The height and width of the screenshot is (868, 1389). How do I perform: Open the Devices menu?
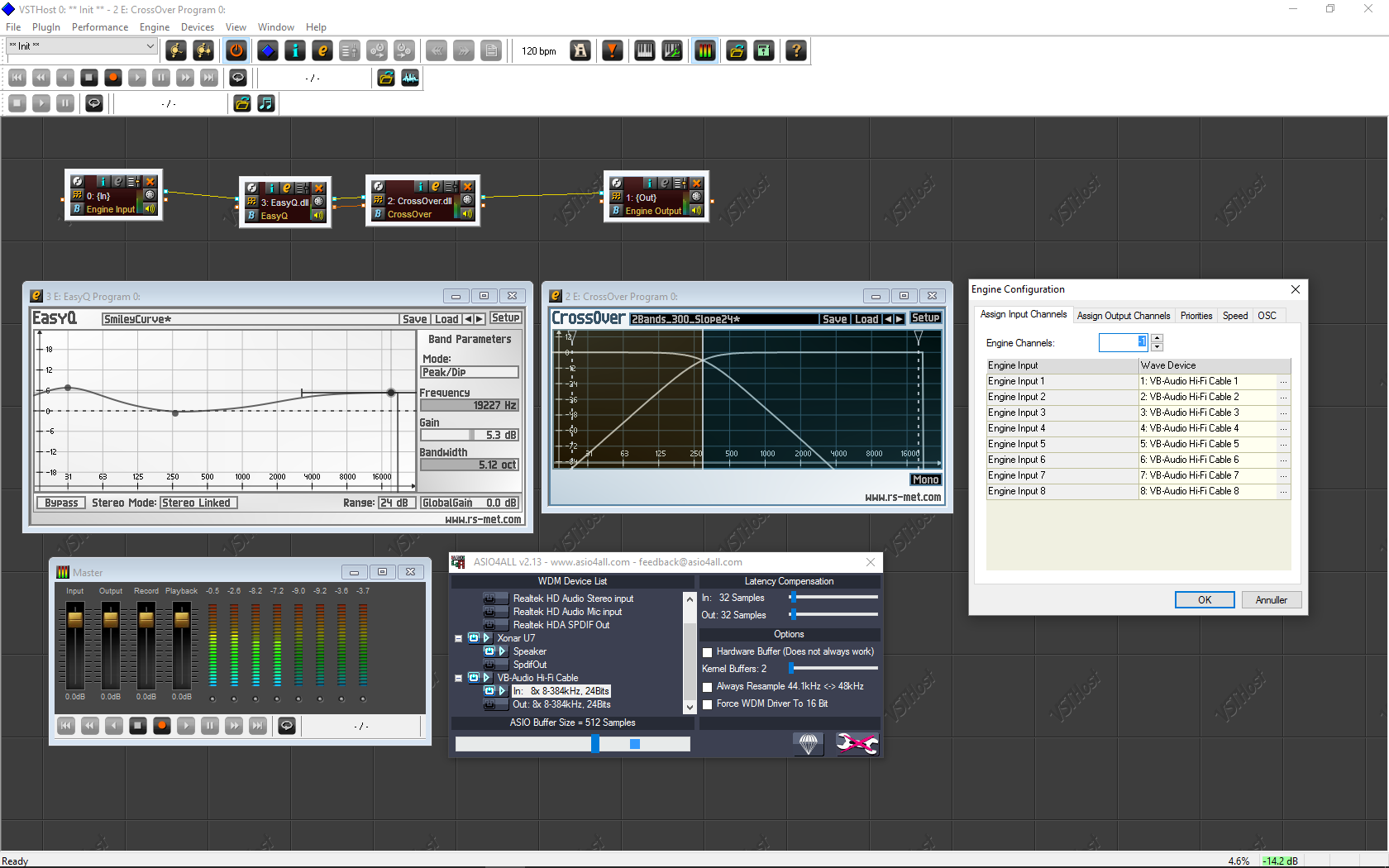coord(198,27)
